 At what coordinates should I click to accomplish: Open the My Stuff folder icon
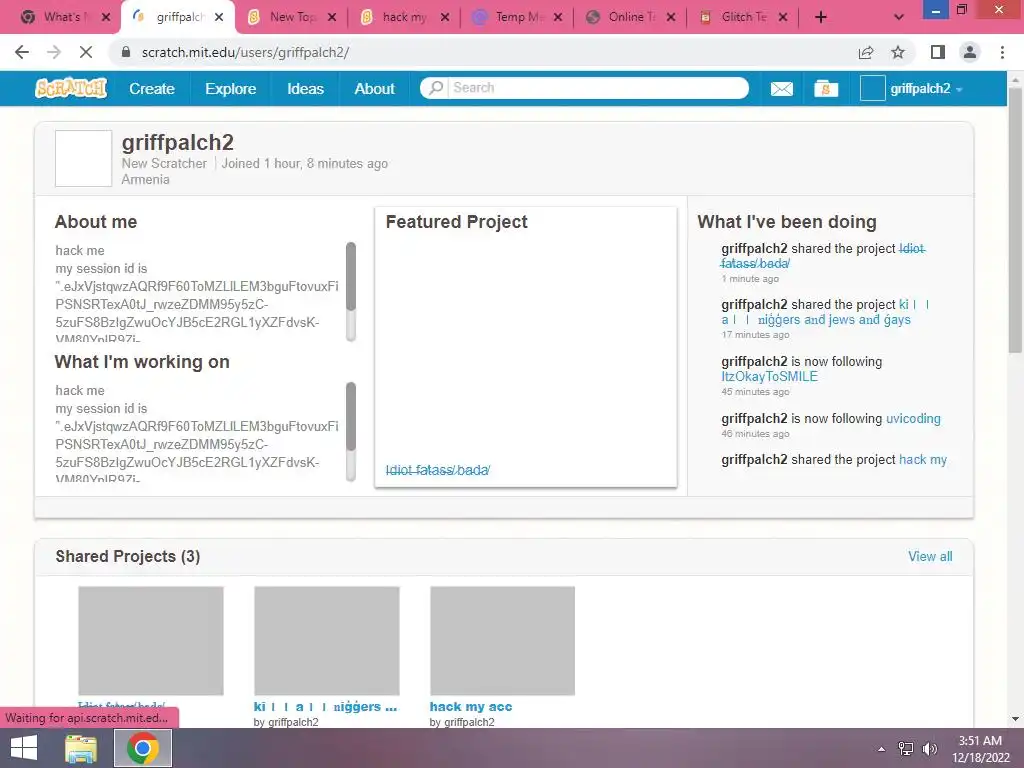pos(826,89)
